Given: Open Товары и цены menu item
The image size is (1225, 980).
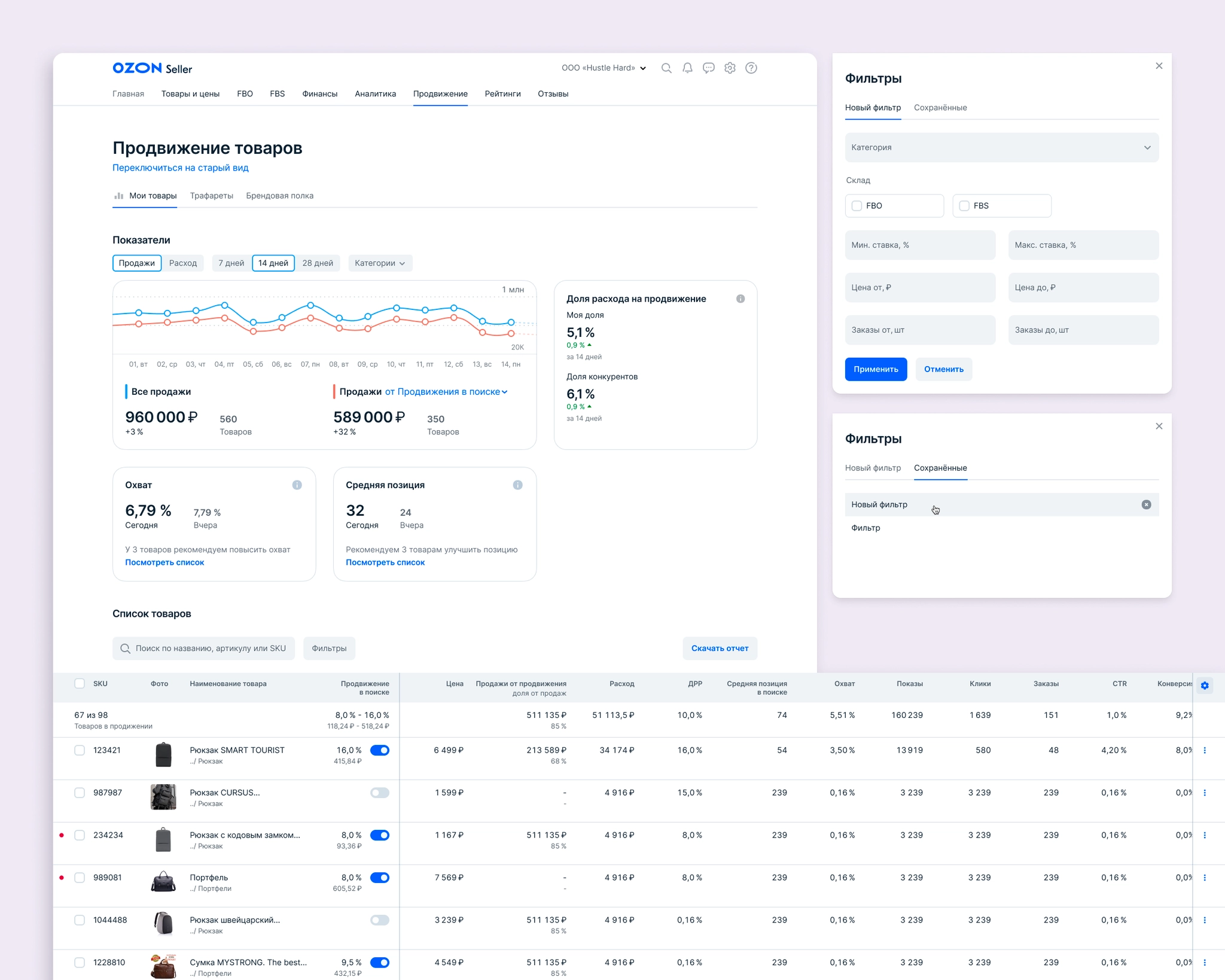Looking at the screenshot, I should (x=190, y=94).
